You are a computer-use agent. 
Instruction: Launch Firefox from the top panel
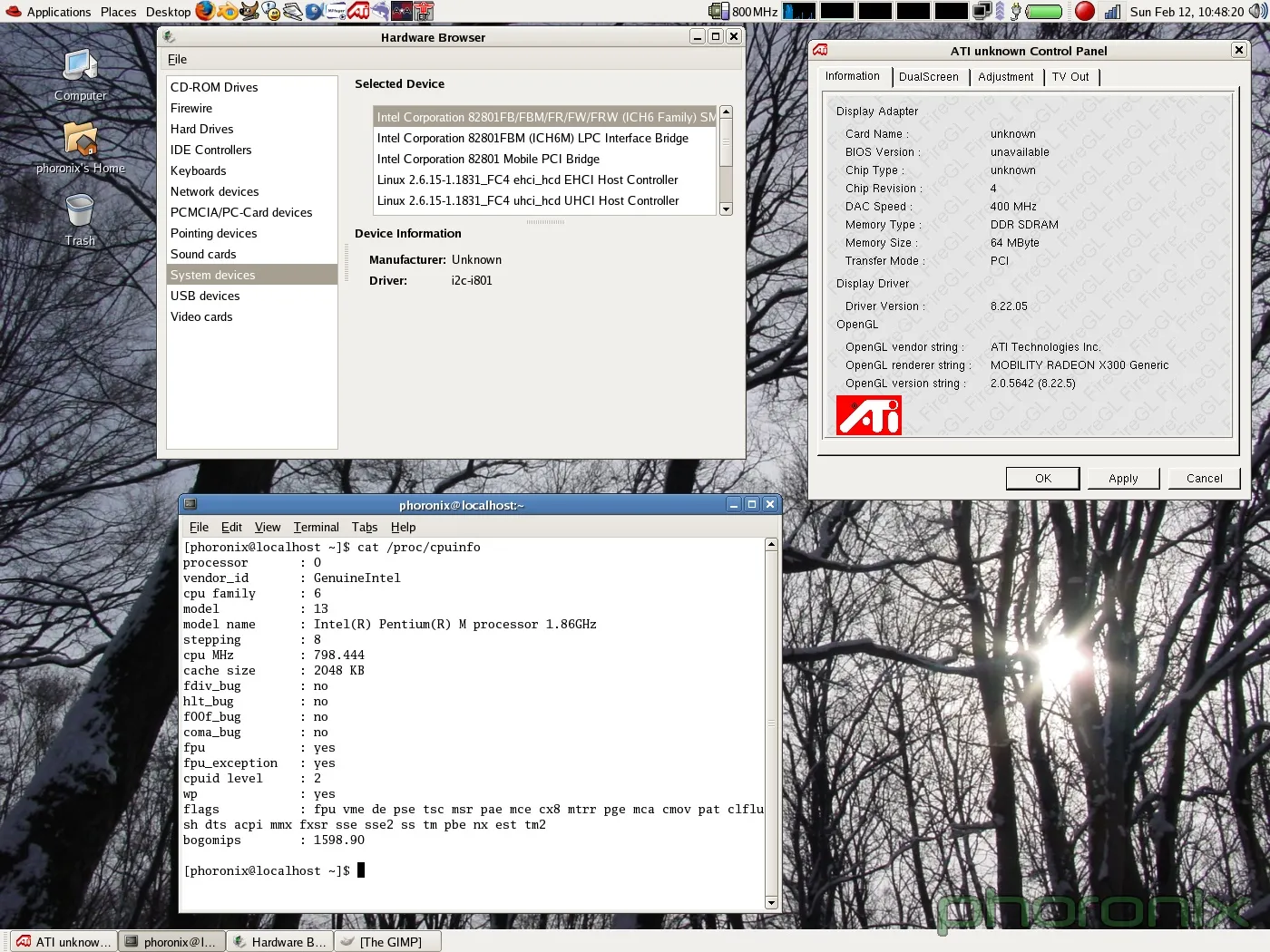206,11
